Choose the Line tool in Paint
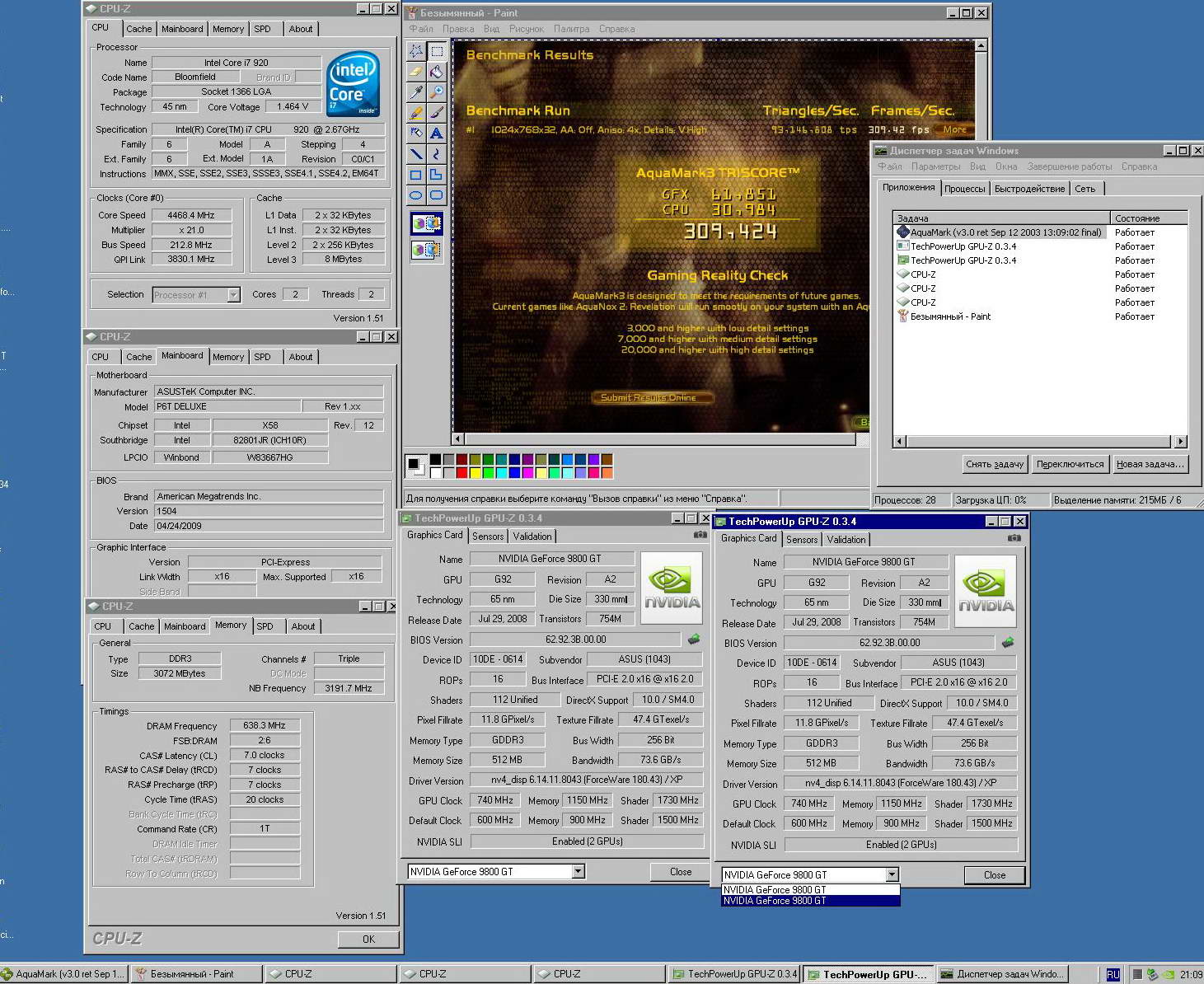This screenshot has width=1204, height=984. [x=416, y=153]
